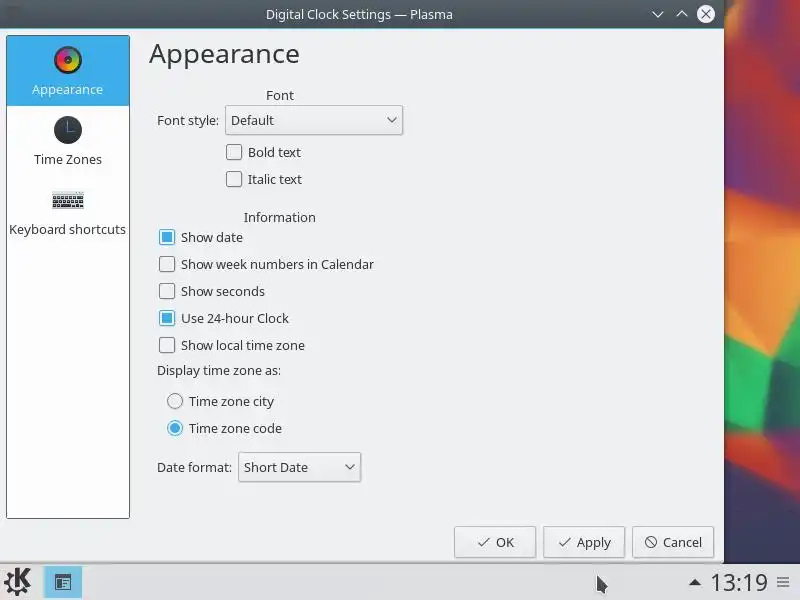Open the panel toolbox hamburger icon
Image resolution: width=800 pixels, height=600 pixels.
[783, 582]
